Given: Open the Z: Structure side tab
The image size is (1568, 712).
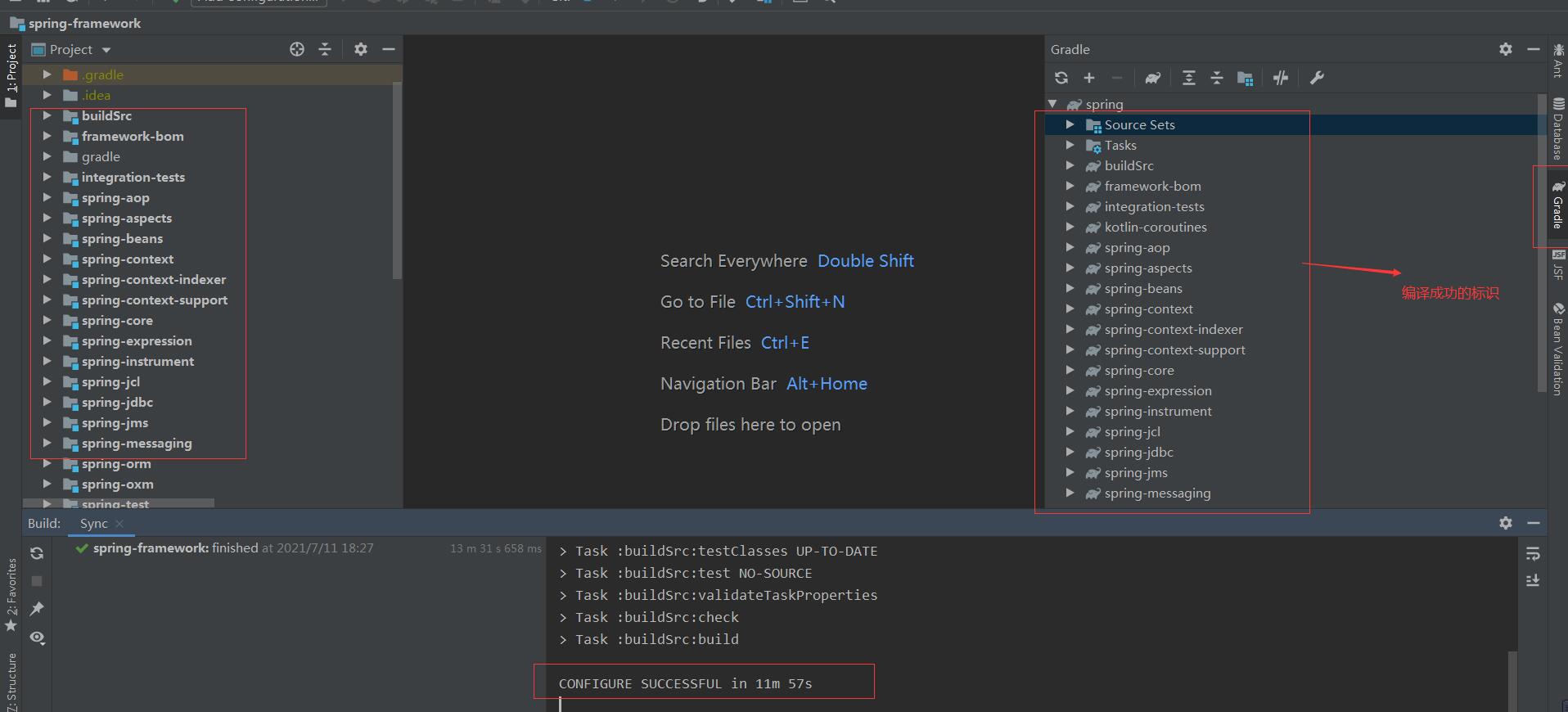Looking at the screenshot, I should (11, 682).
